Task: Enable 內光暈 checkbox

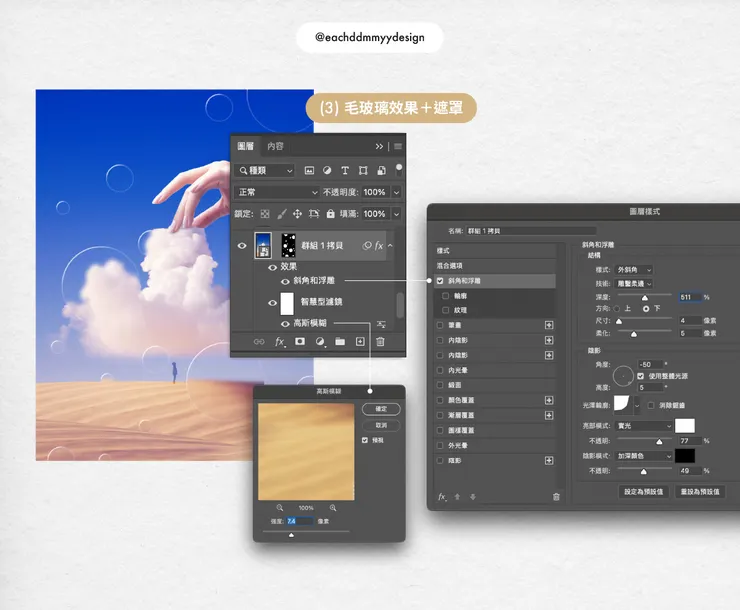Action: 440,370
